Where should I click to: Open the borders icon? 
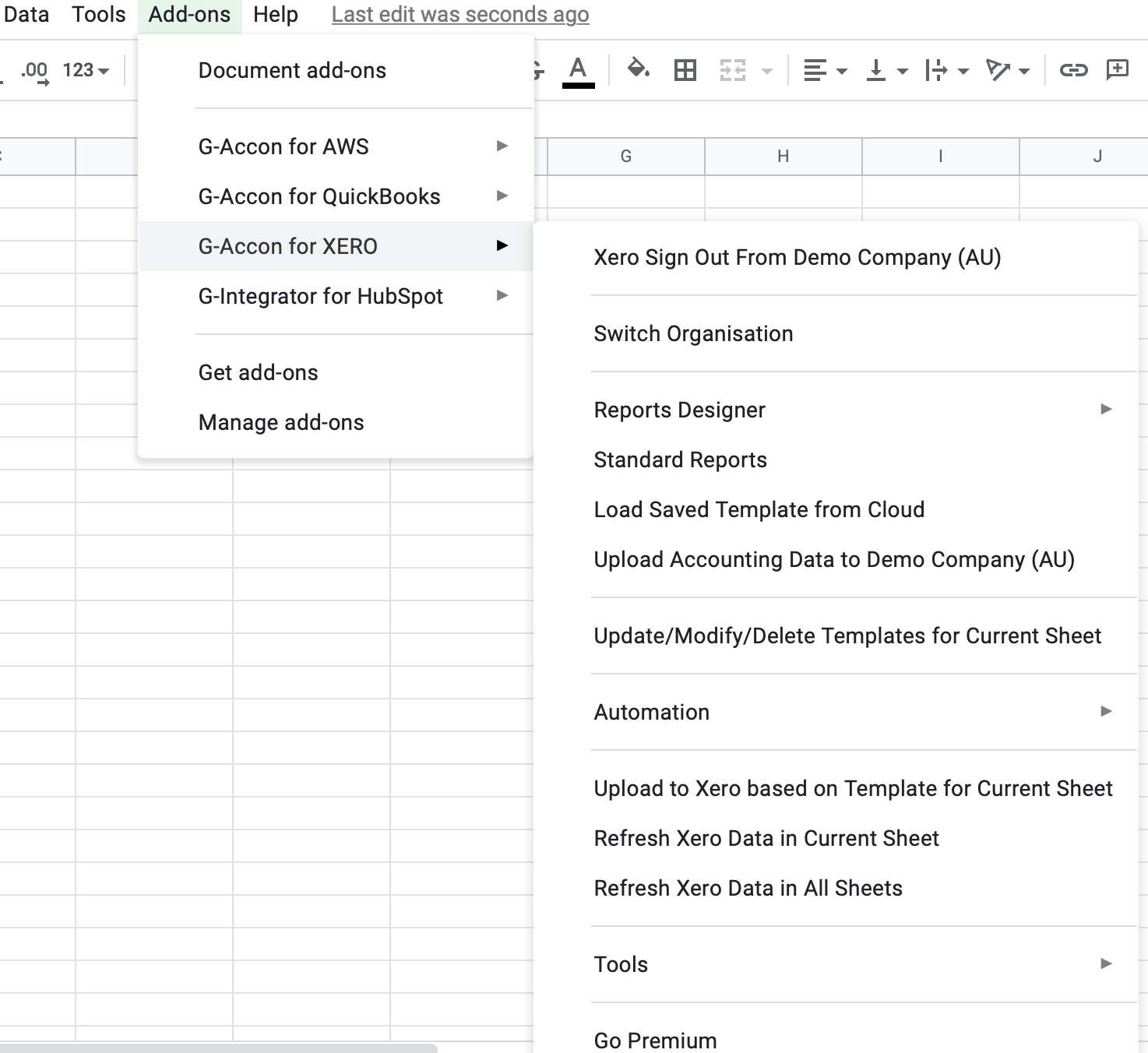685,70
